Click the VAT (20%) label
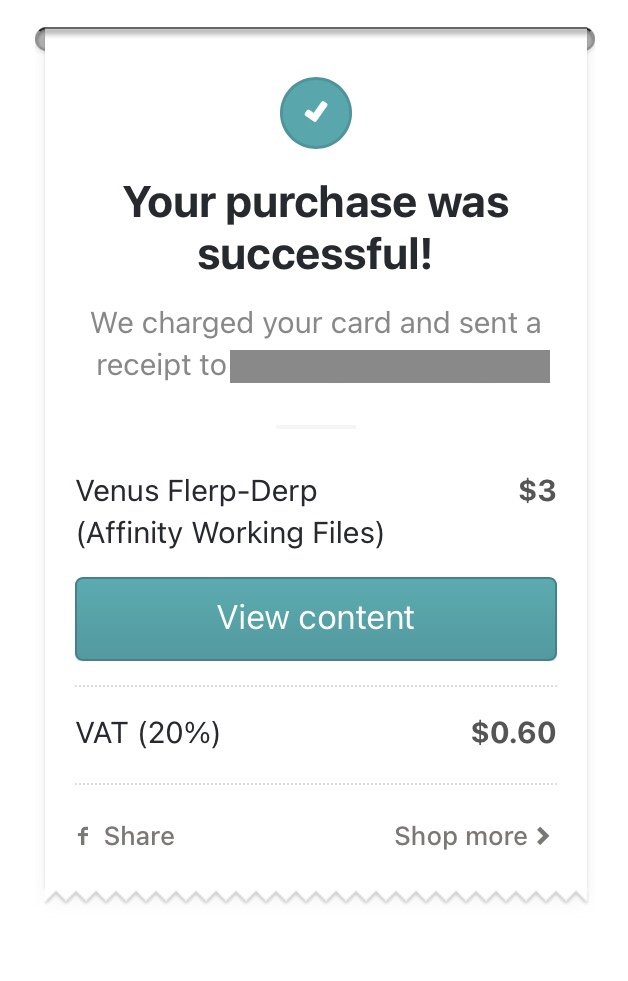The image size is (628, 981). tap(148, 733)
